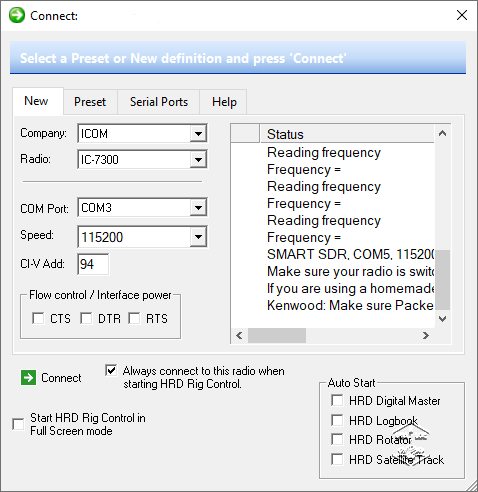Expand the Company dropdown showing ICOM
This screenshot has width=478, height=492.
198,134
